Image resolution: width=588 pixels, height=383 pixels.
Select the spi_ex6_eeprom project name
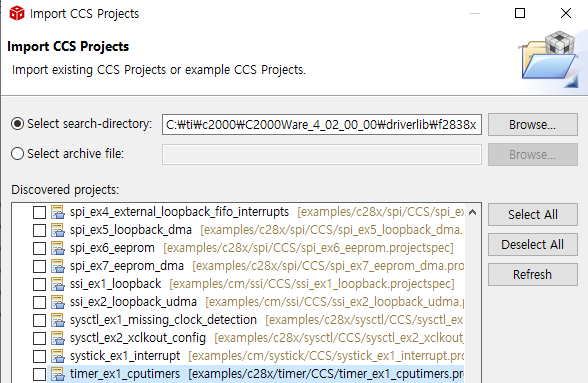tap(112, 248)
